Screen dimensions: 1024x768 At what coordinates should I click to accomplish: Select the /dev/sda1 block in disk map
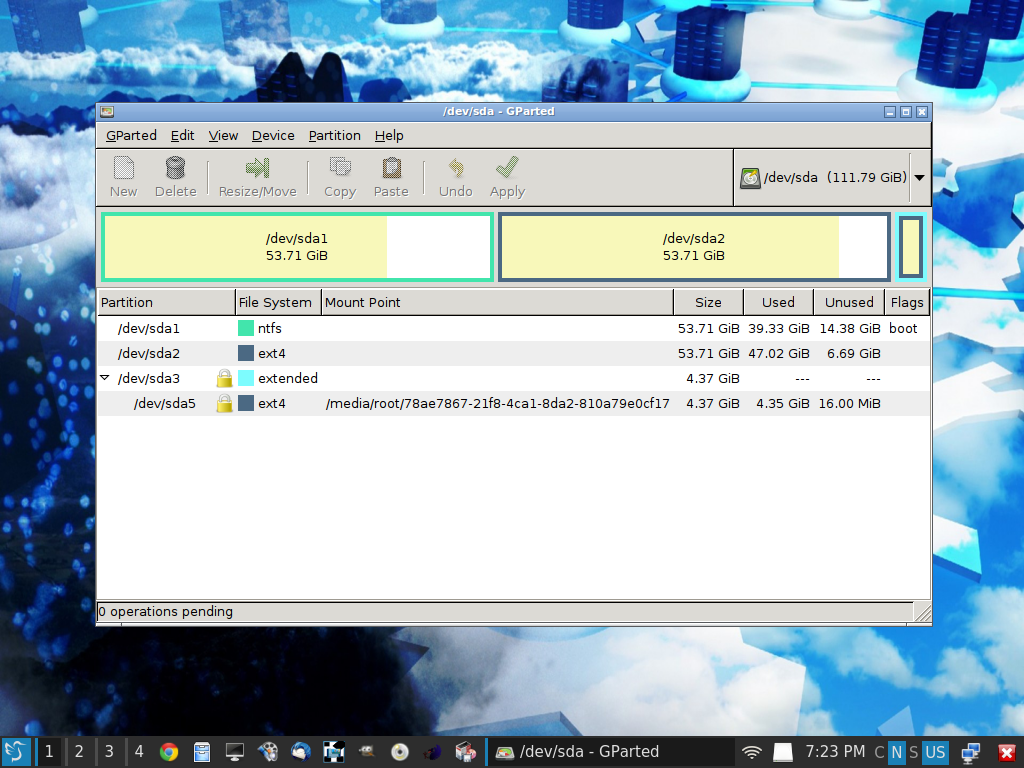297,247
